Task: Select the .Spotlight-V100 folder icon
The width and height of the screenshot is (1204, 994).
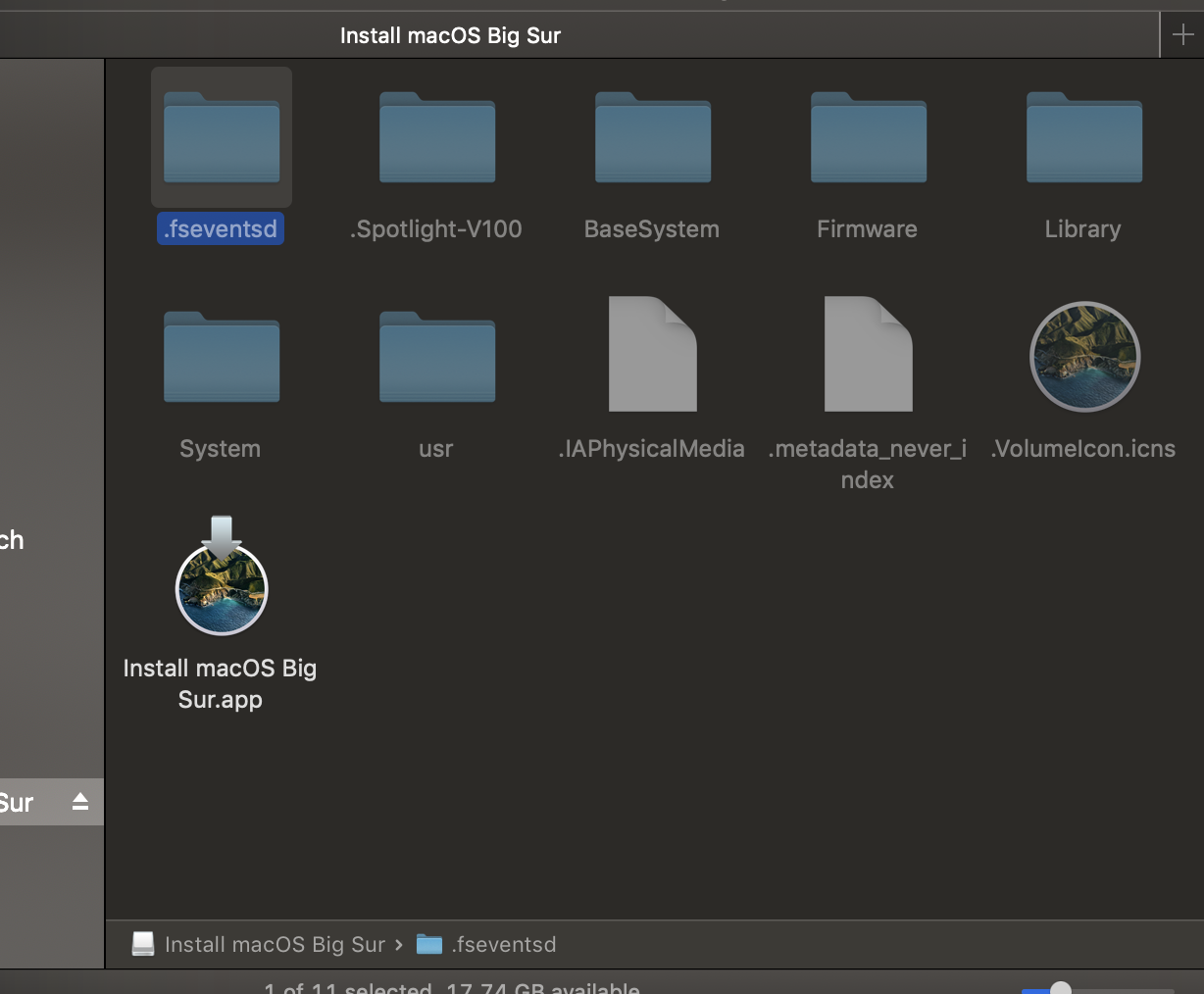Action: click(x=437, y=137)
